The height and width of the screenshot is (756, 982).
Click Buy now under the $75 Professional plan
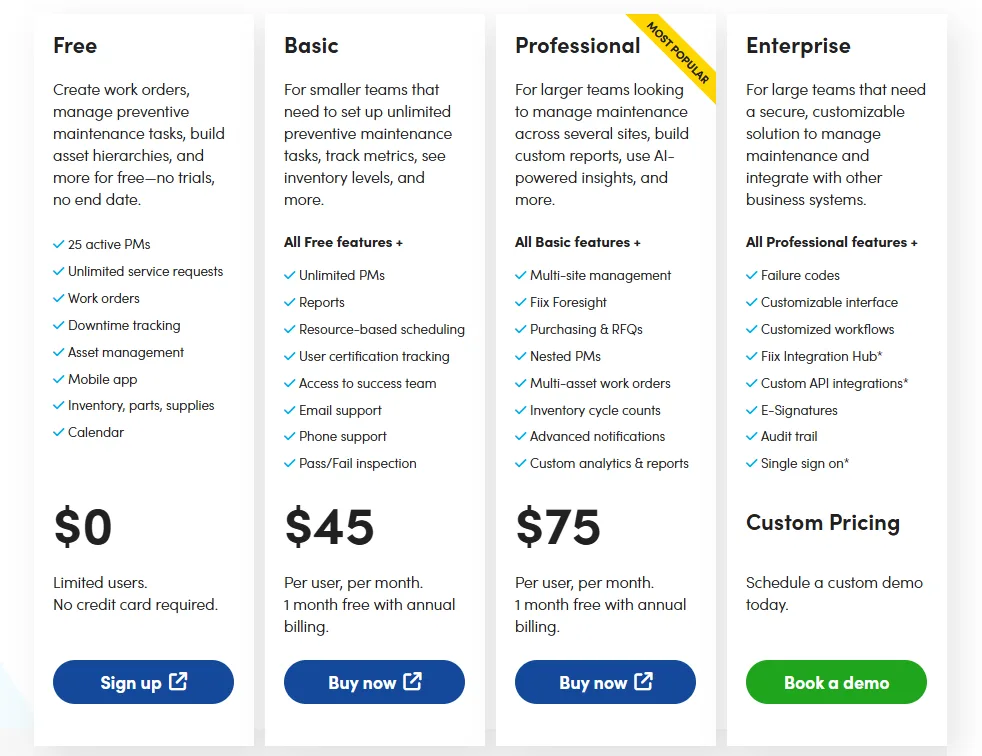point(605,681)
